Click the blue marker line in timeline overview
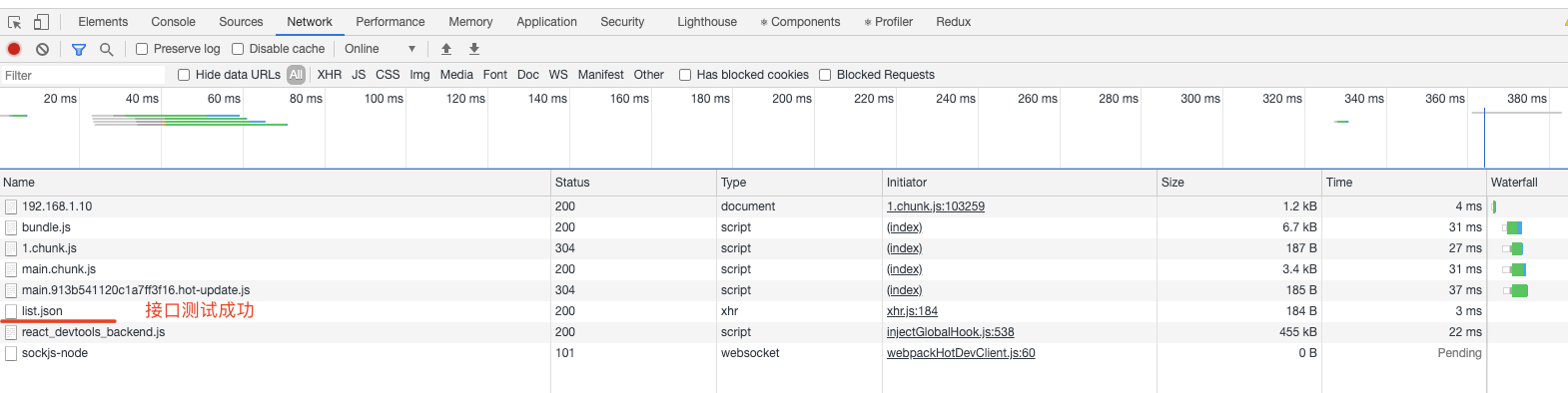The width and height of the screenshot is (1568, 393). tap(1484, 138)
